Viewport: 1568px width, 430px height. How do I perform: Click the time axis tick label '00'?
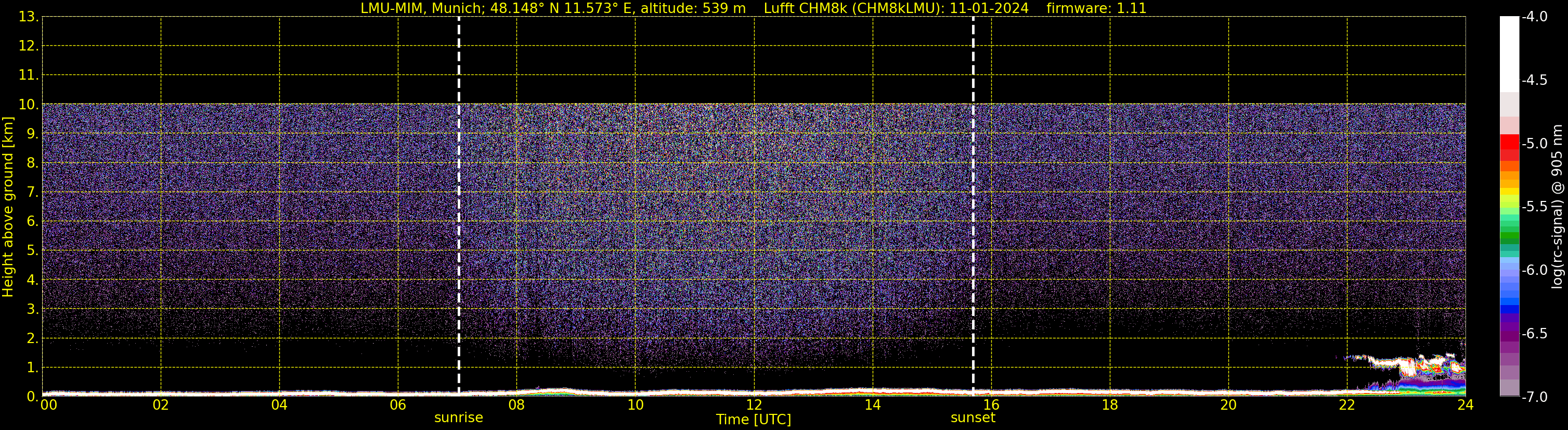click(x=49, y=405)
